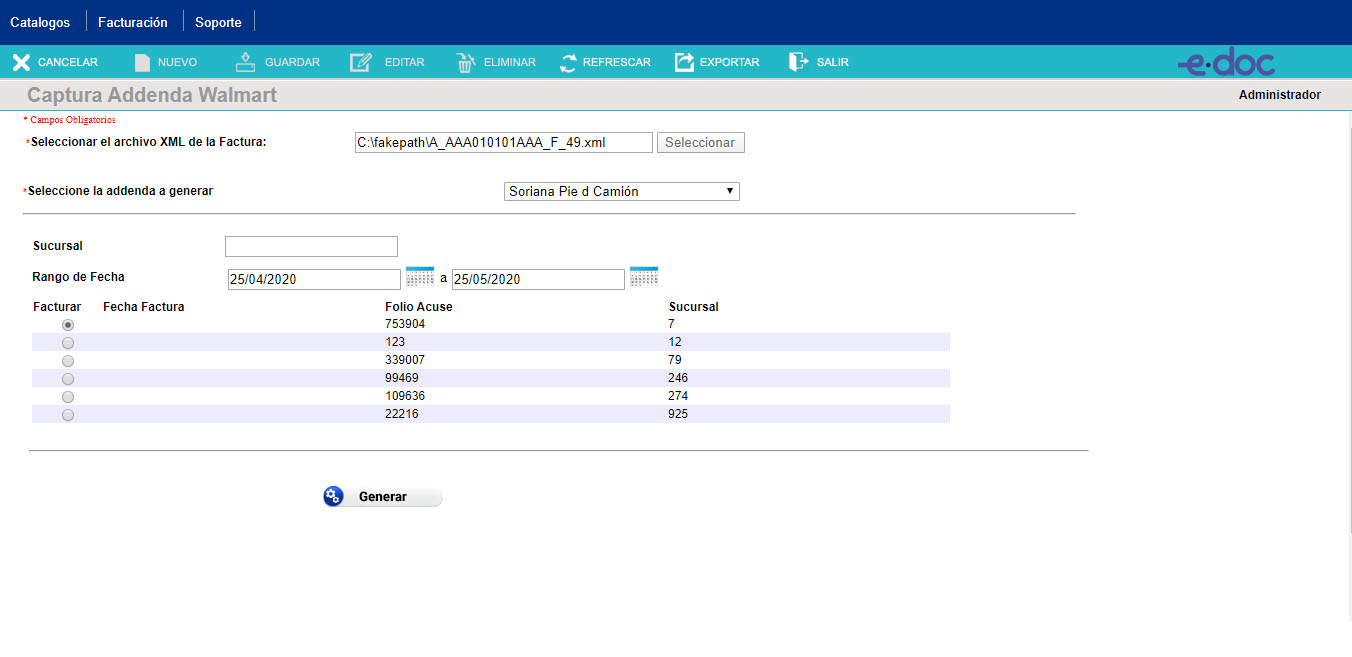The height and width of the screenshot is (657, 1352).
Task: Click the NUEVO toolbar label
Action: 177,62
